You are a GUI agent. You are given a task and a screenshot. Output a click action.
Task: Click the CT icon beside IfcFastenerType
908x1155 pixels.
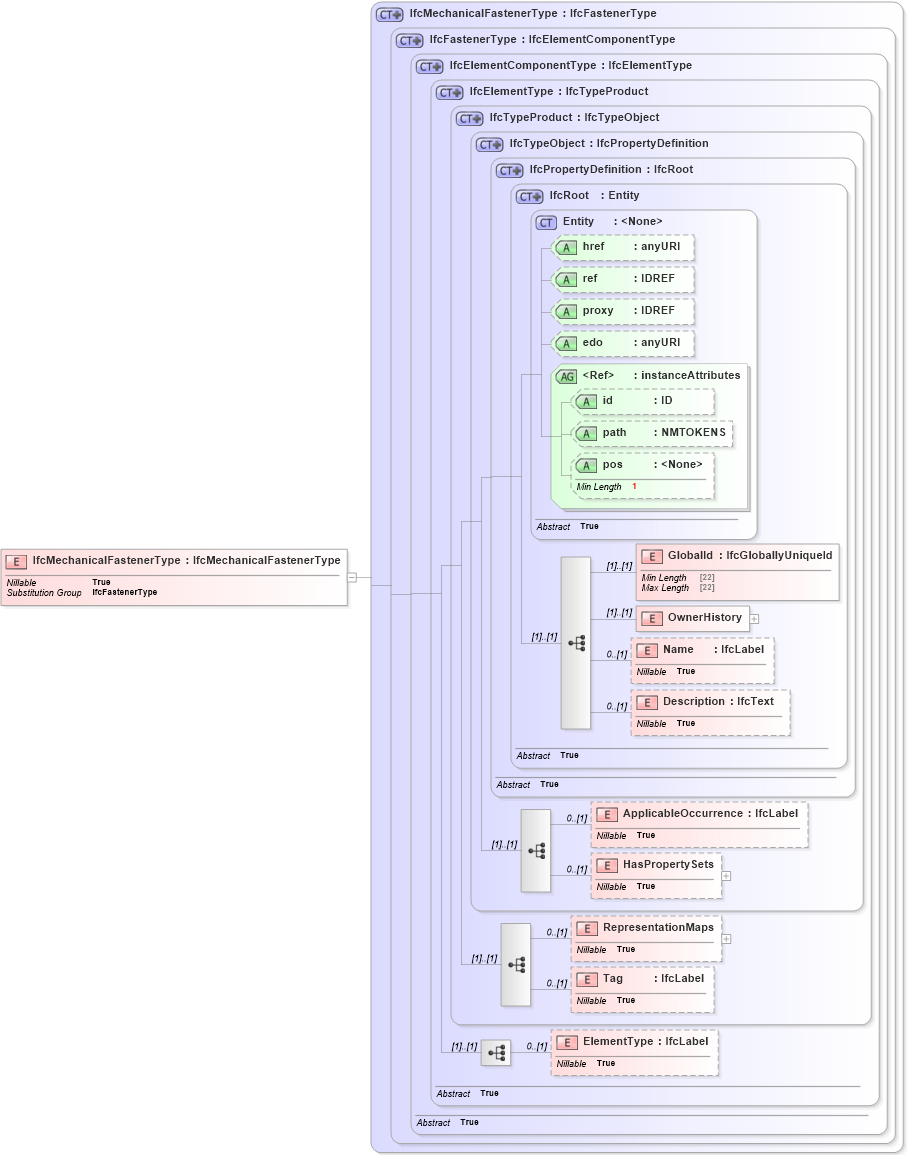(408, 40)
